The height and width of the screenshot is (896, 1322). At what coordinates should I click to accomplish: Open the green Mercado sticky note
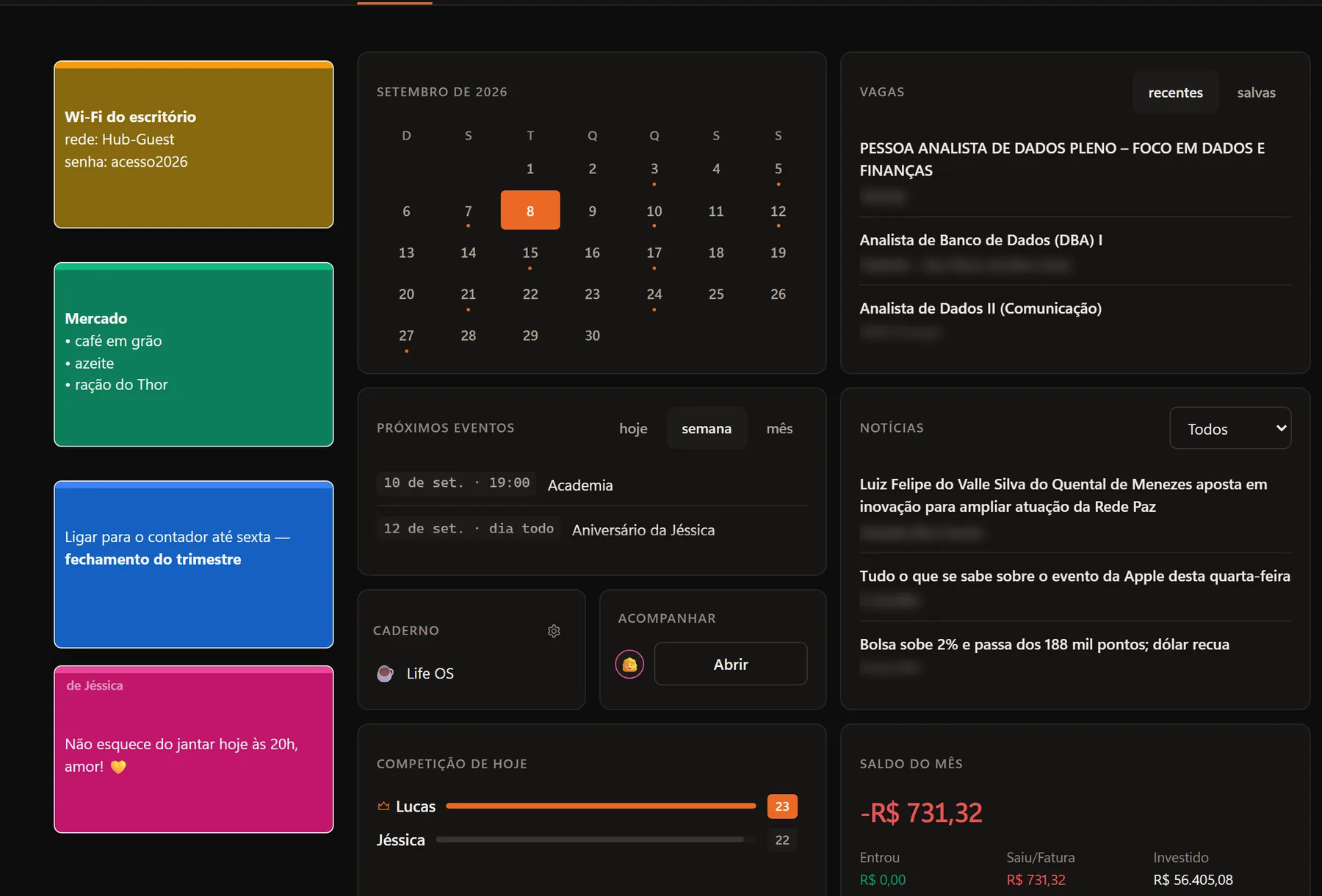(194, 355)
